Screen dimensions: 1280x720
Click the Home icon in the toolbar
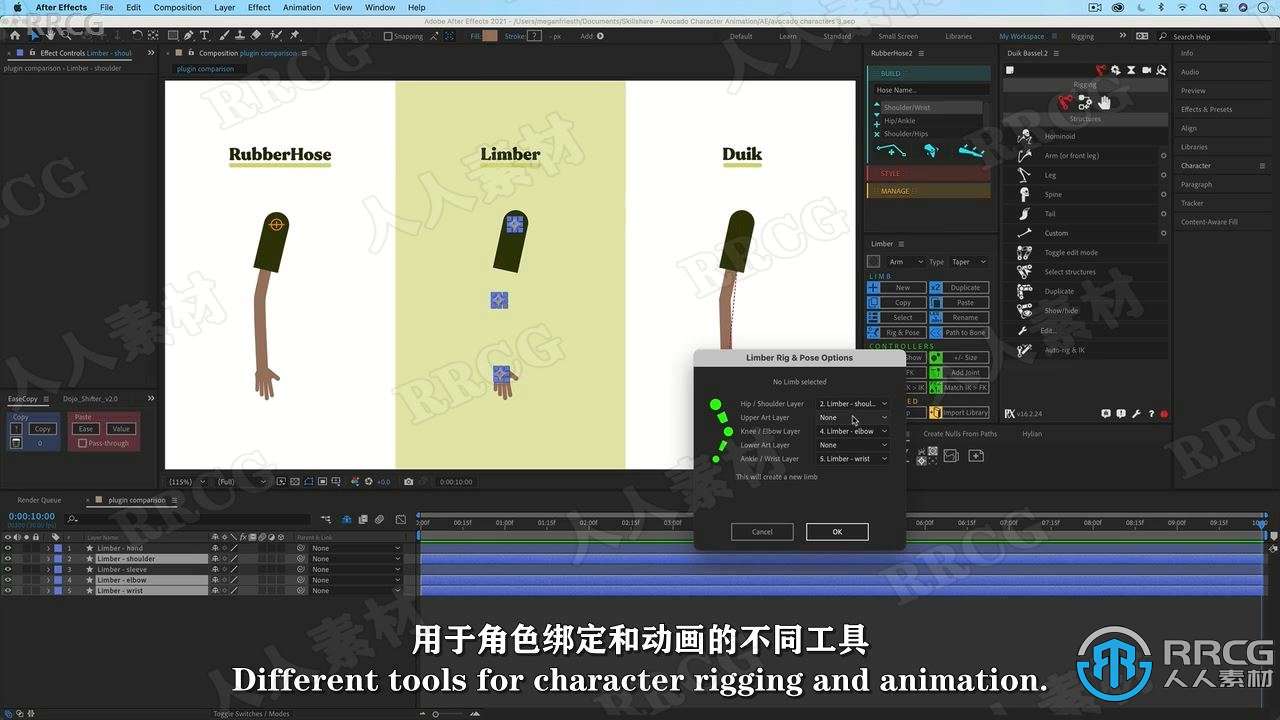(x=15, y=35)
